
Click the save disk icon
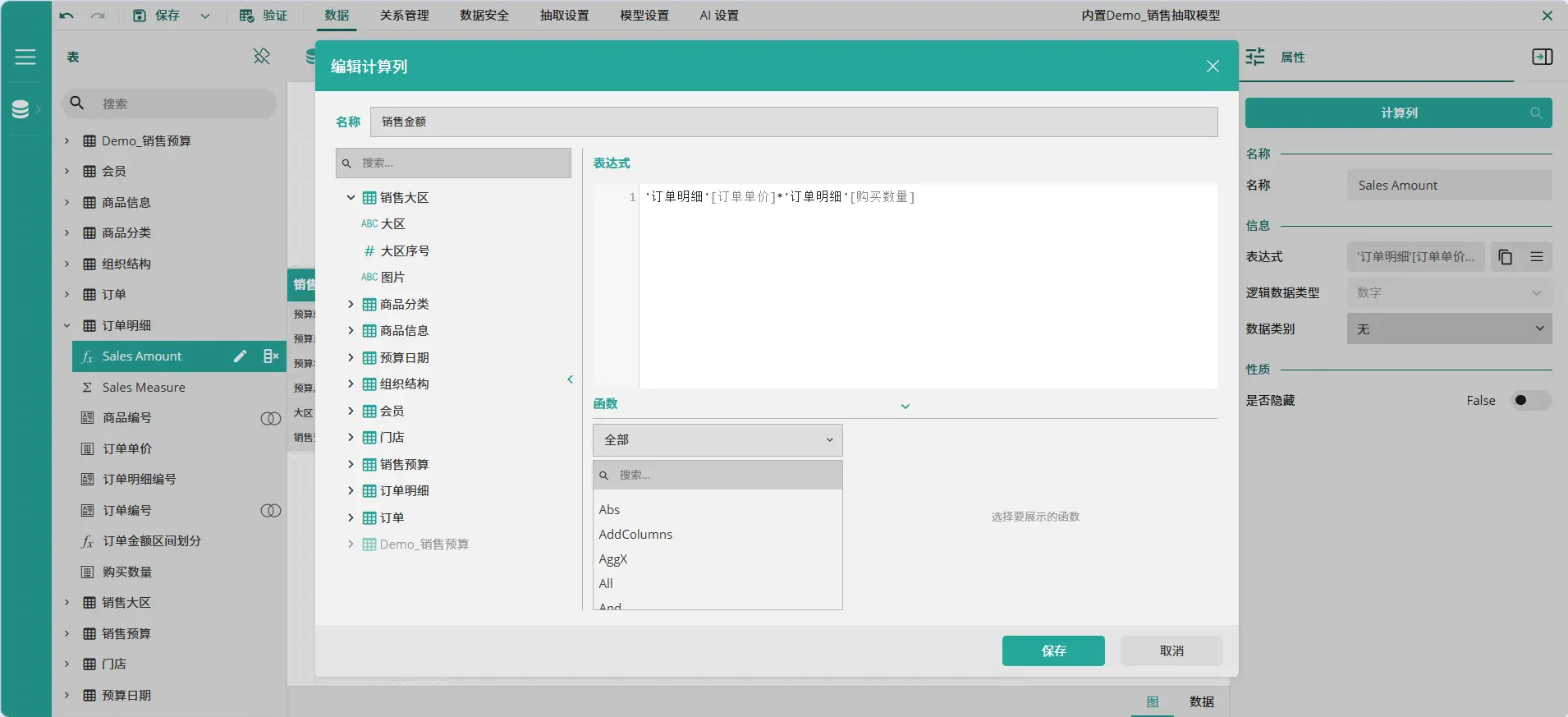140,16
